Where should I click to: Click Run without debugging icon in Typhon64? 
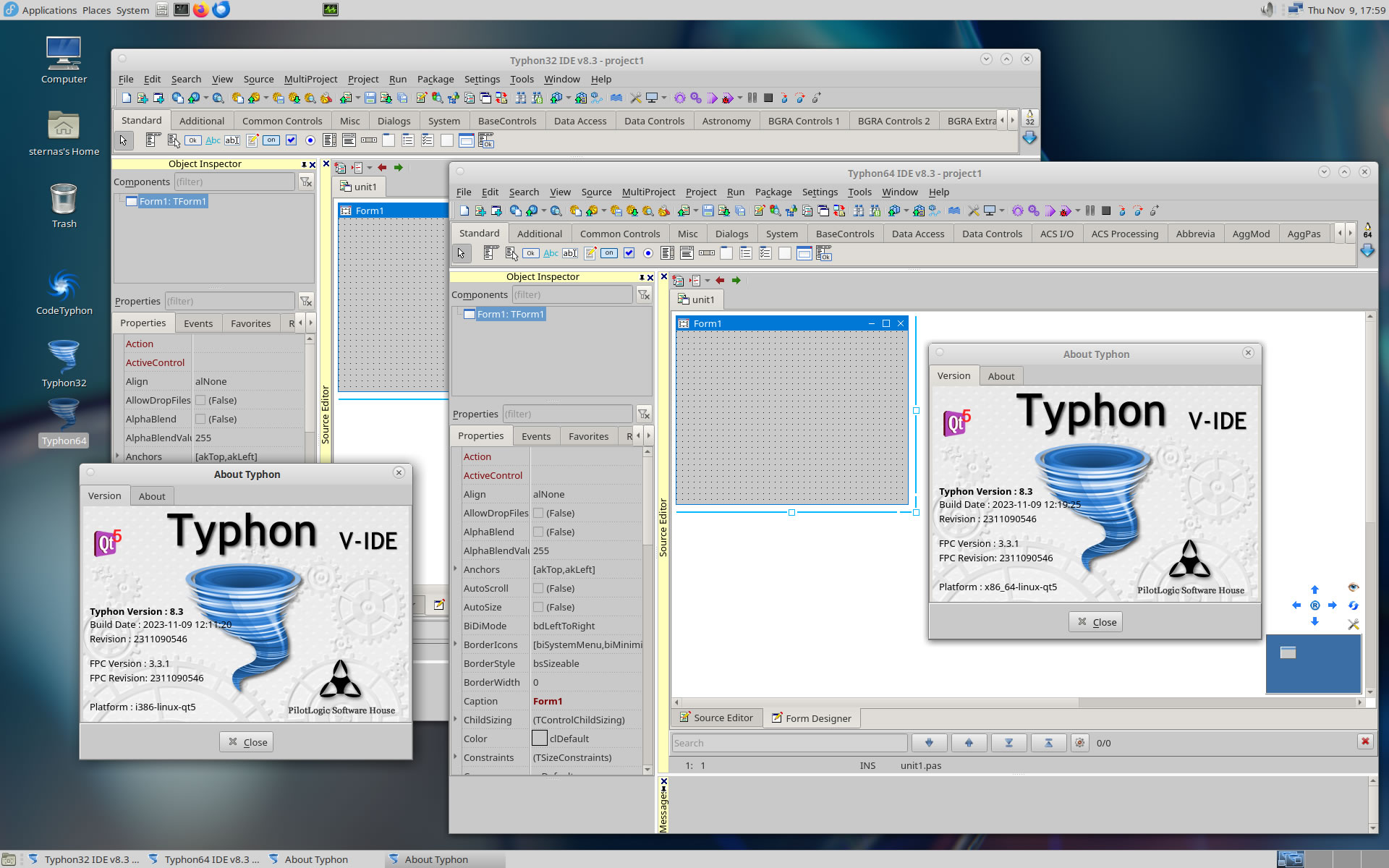coord(1050,210)
